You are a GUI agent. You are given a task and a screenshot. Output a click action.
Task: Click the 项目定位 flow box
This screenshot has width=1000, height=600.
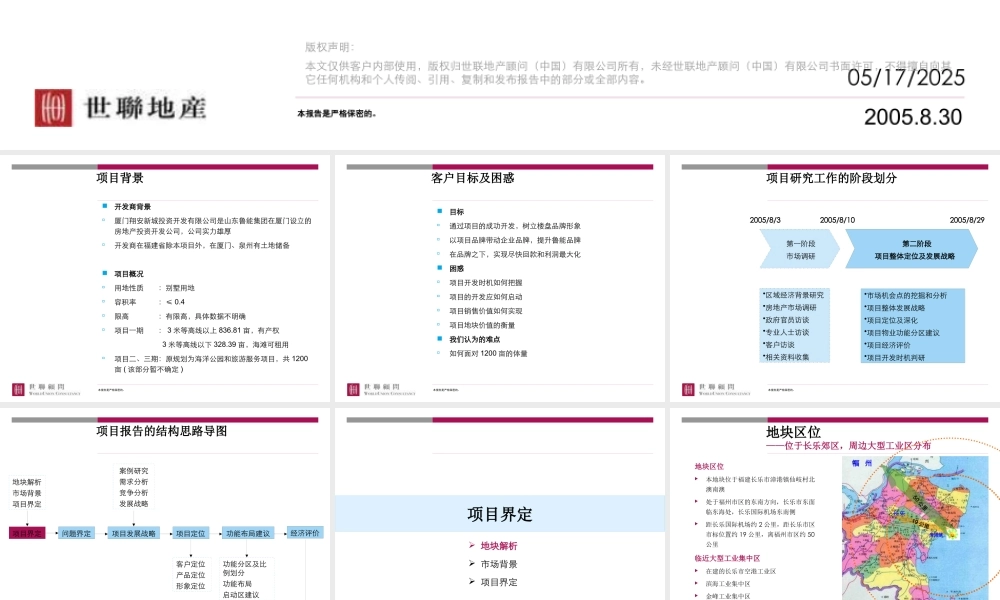pos(190,533)
